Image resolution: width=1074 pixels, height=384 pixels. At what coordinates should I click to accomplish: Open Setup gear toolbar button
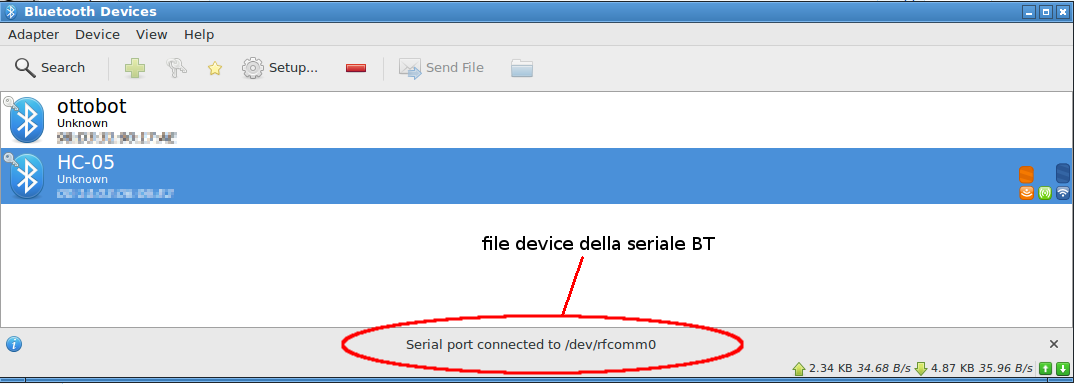280,68
